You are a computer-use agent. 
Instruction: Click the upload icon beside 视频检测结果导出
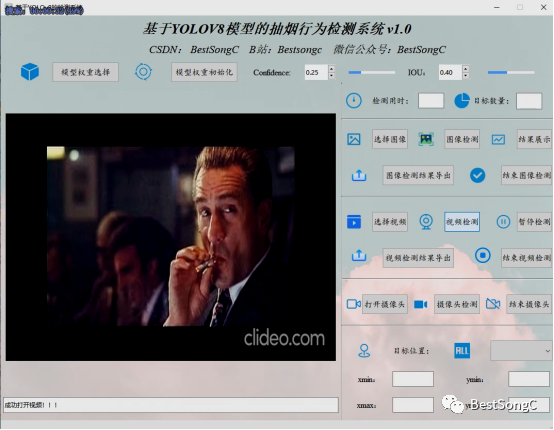coord(359,255)
